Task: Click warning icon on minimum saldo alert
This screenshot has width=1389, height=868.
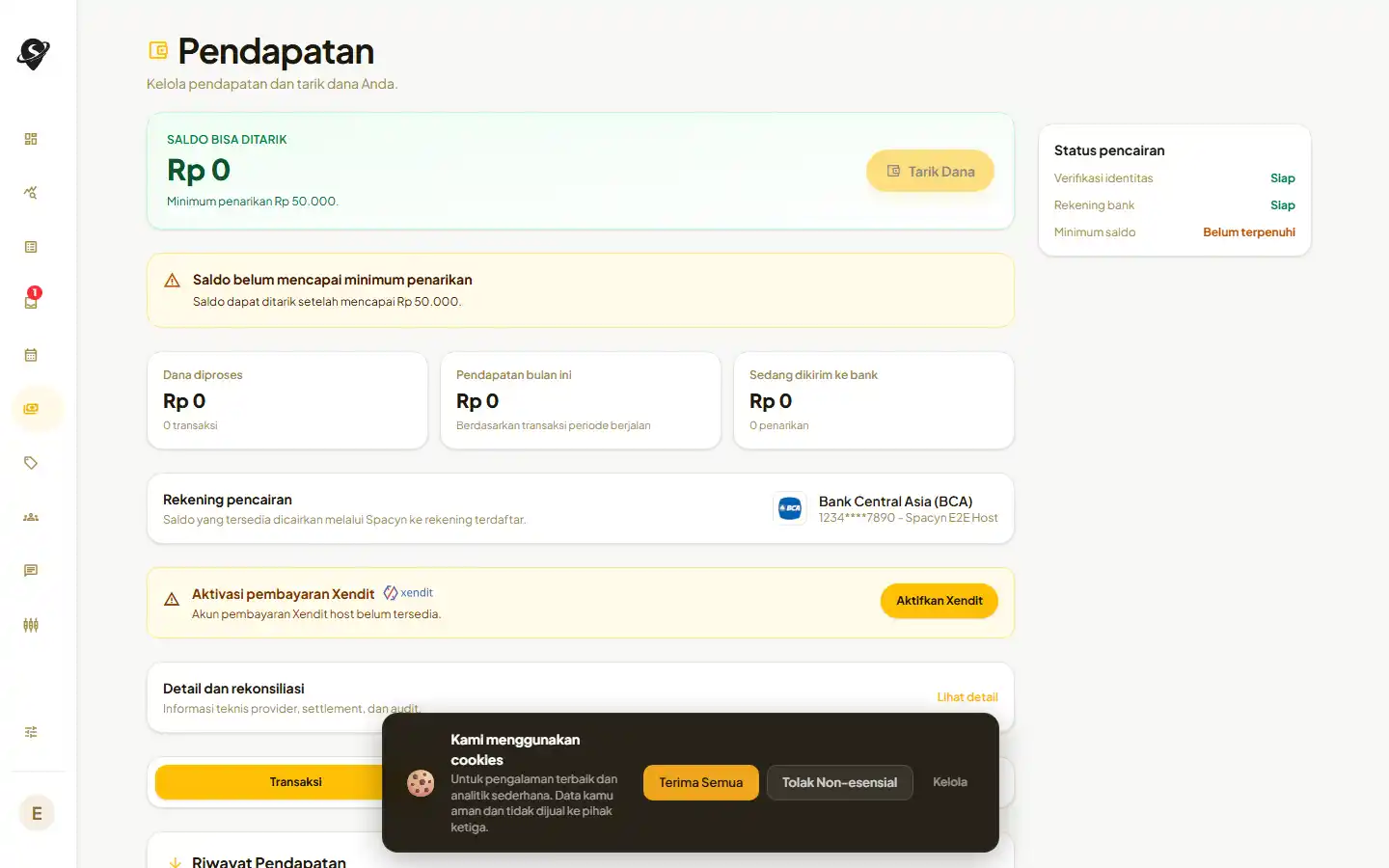Action: coord(173,281)
